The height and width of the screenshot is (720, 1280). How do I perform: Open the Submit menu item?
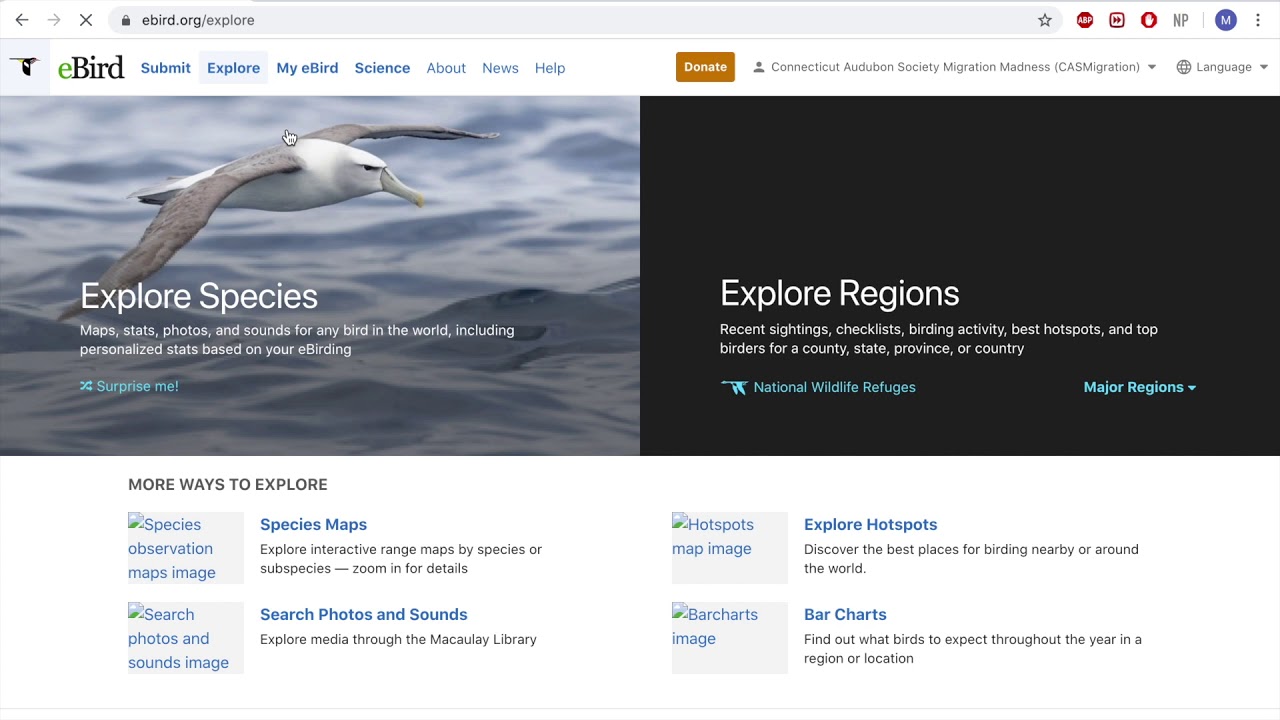coord(165,68)
